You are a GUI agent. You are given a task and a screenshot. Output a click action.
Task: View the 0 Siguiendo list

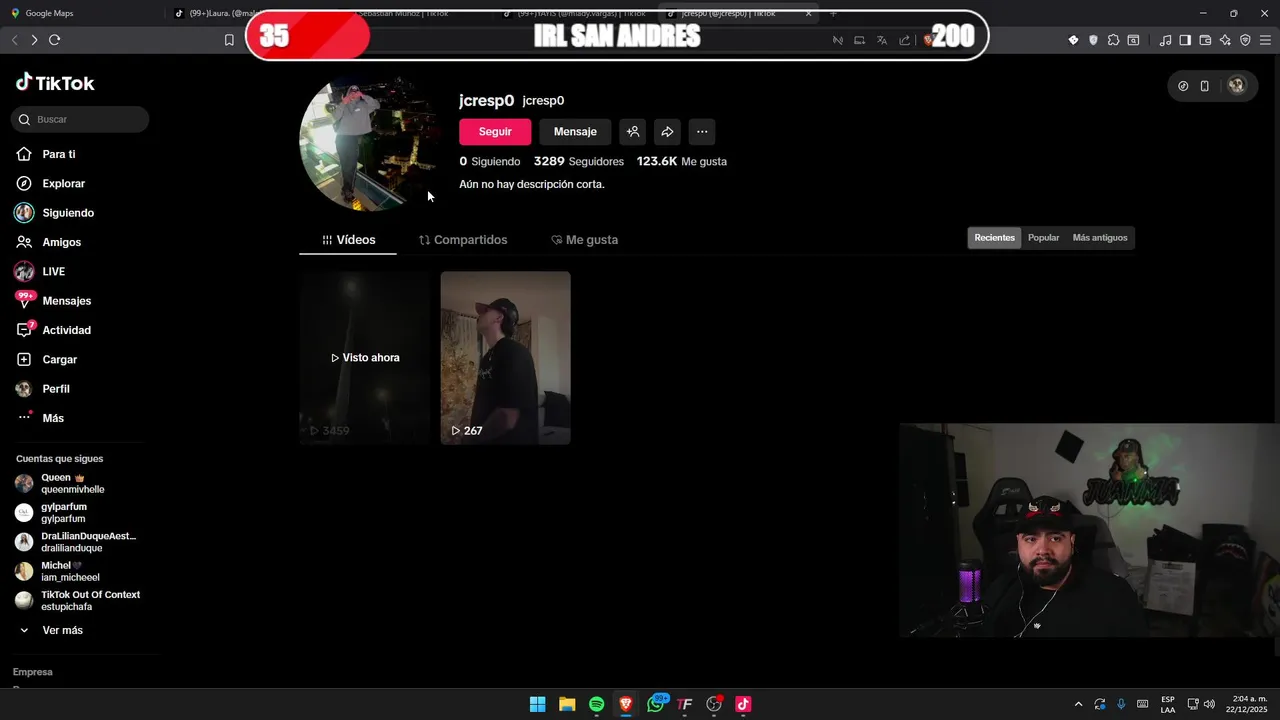coord(489,161)
